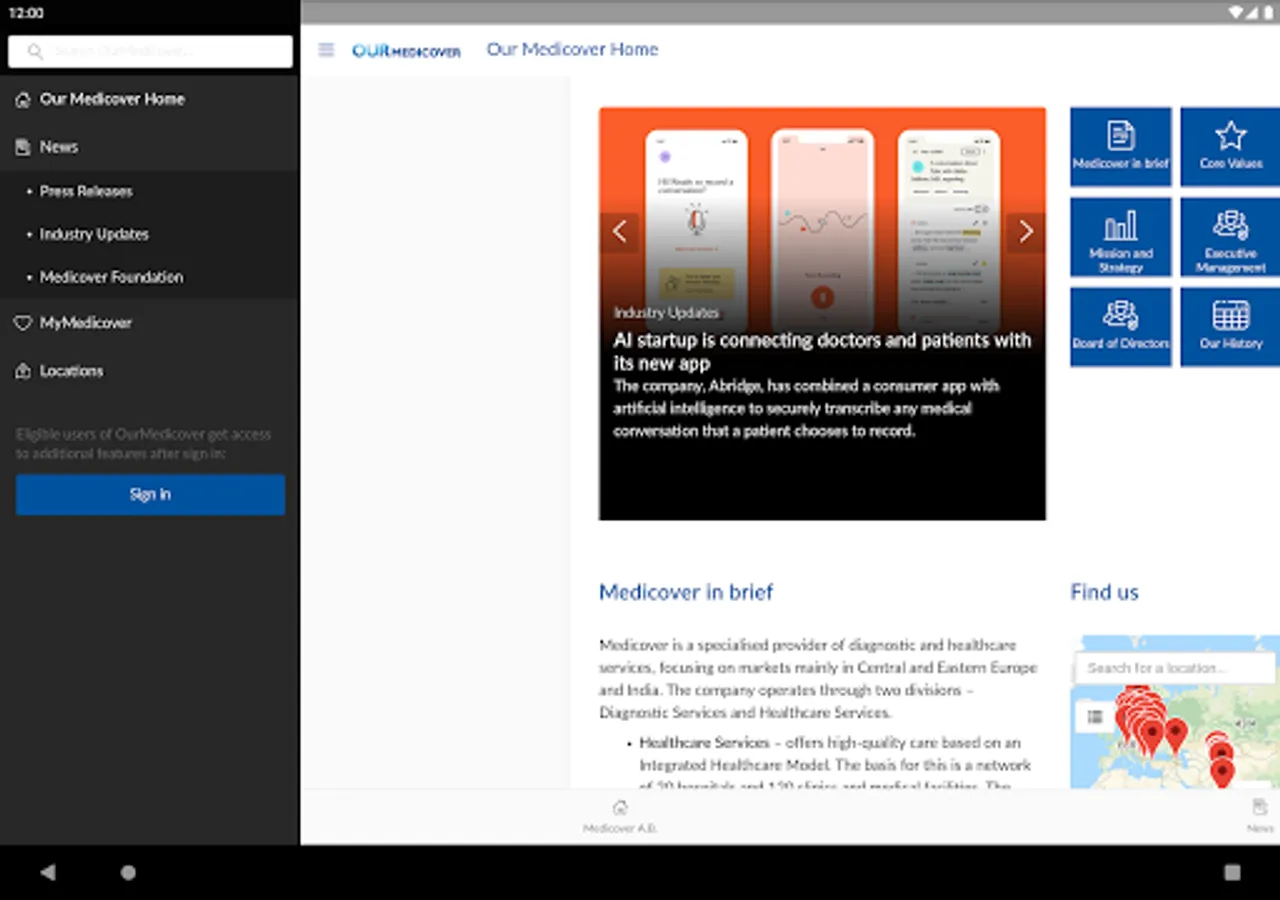Open the Board of Directors tile
Viewport: 1280px width, 900px height.
coord(1121,327)
